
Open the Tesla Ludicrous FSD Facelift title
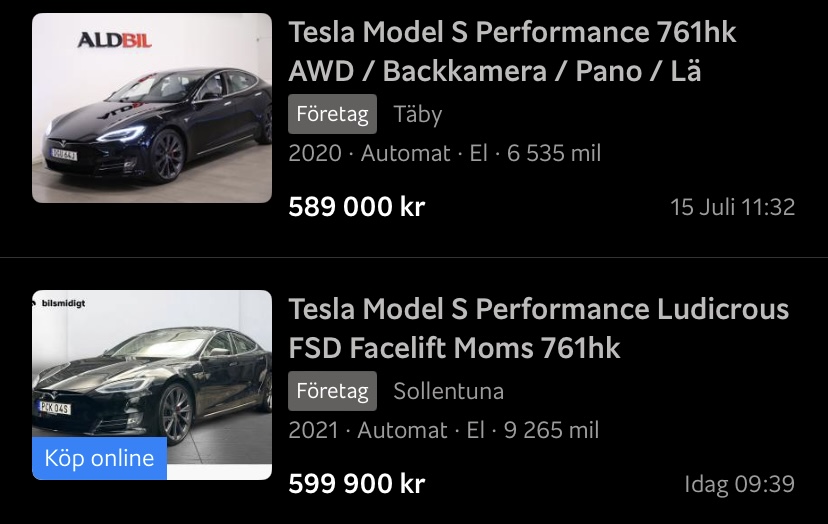[x=538, y=328]
